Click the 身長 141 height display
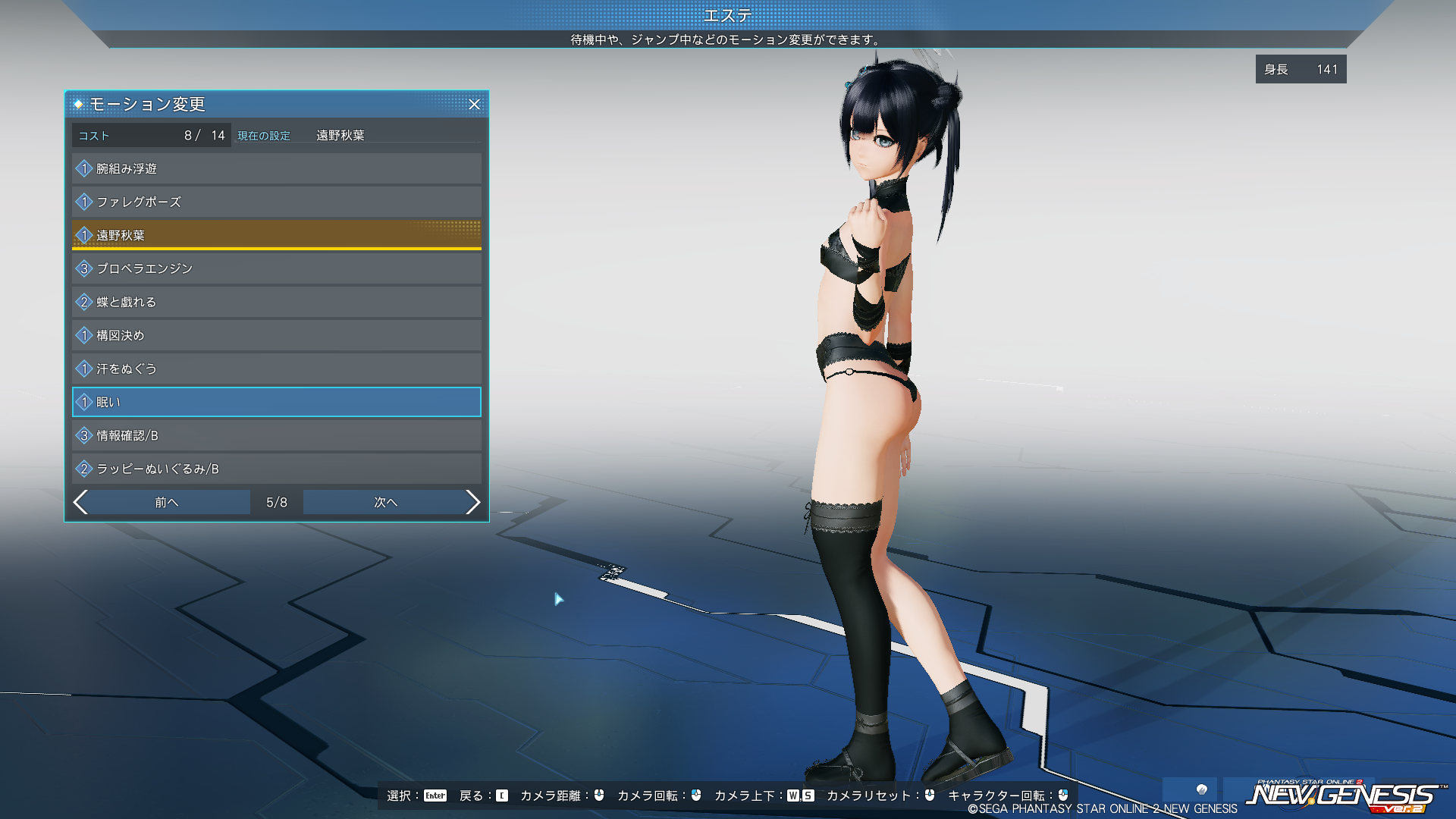 coord(1301,69)
